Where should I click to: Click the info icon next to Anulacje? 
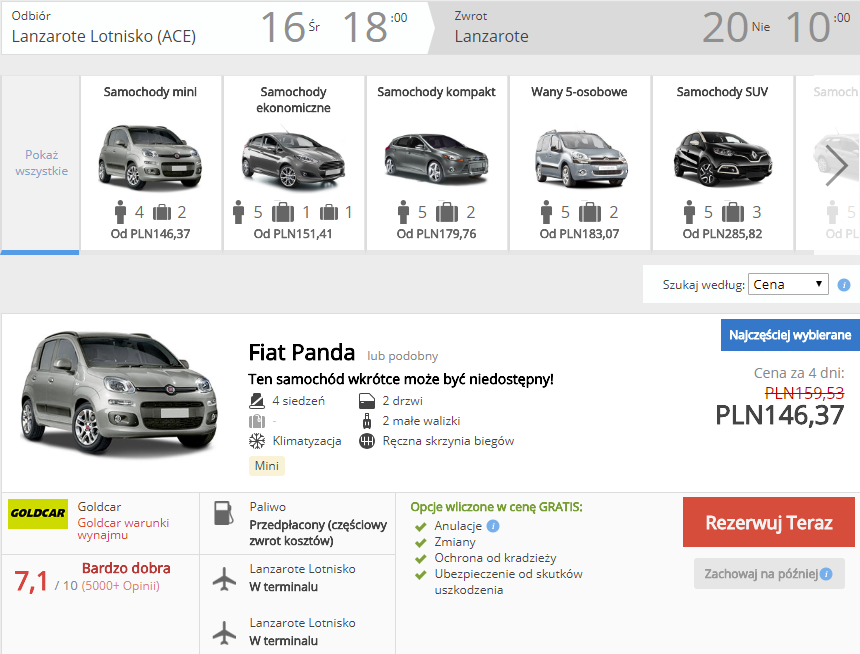[x=493, y=526]
